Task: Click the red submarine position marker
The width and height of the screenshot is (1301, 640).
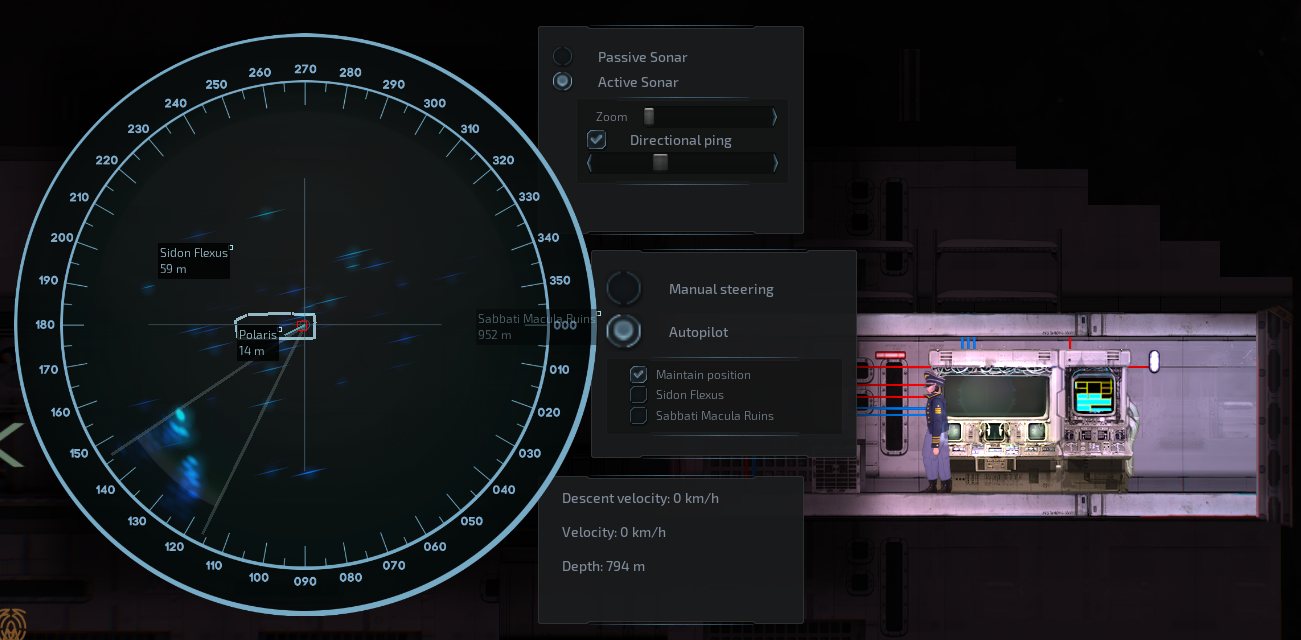Action: pos(300,326)
